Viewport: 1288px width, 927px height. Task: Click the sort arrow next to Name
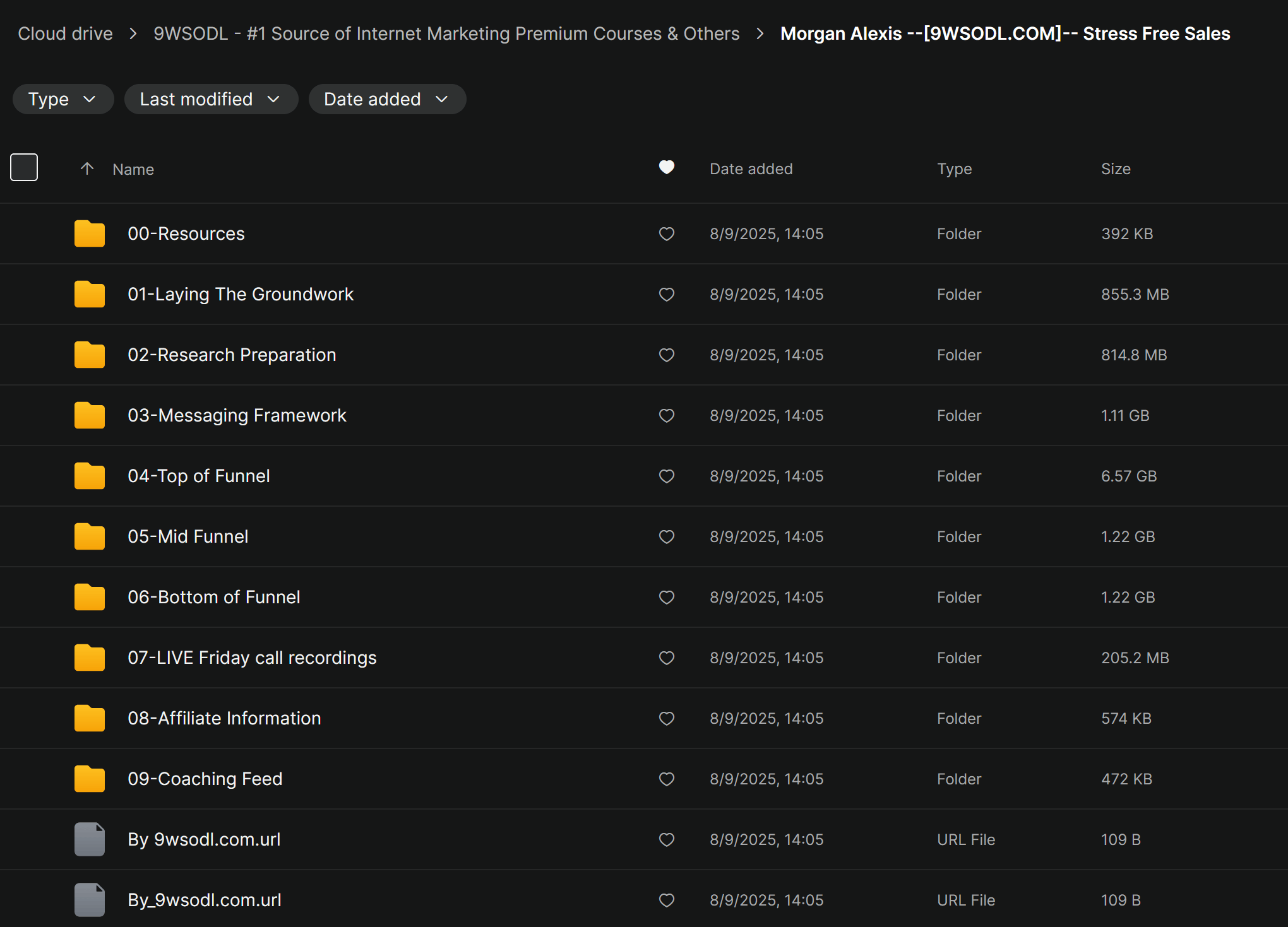click(x=87, y=168)
